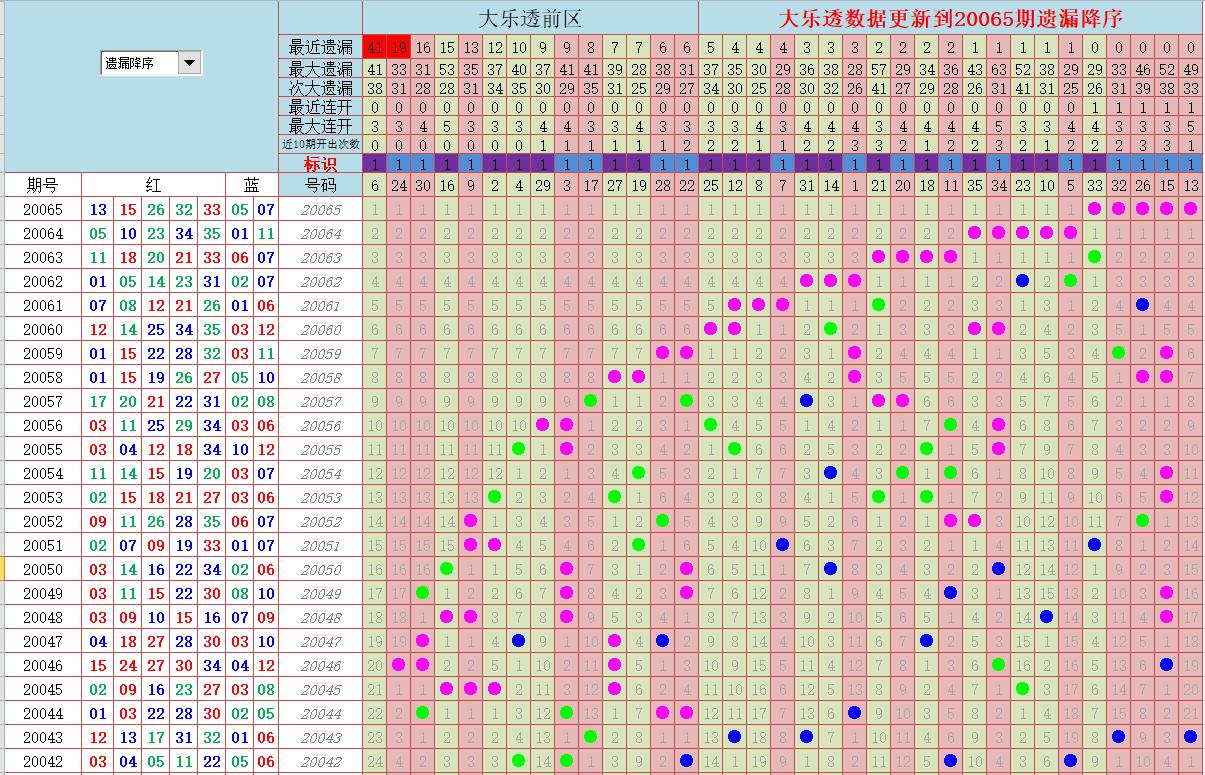Click green dot under 21 in row 20061

click(878, 305)
